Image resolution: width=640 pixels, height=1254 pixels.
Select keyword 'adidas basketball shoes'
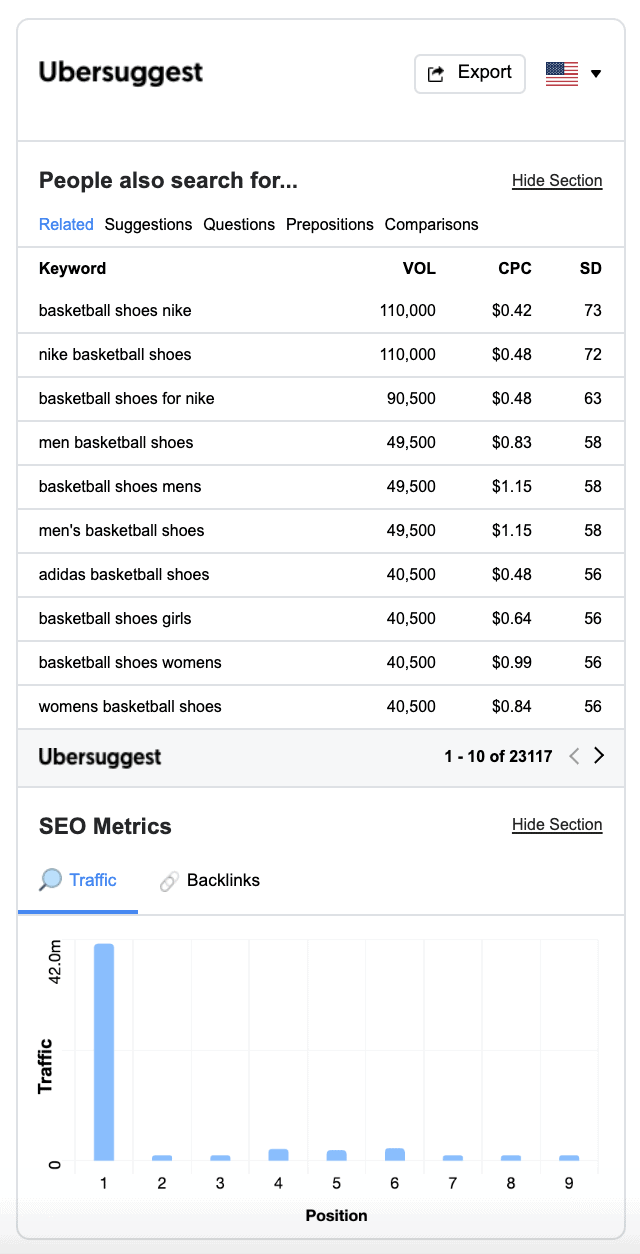pyautogui.click(x=124, y=575)
